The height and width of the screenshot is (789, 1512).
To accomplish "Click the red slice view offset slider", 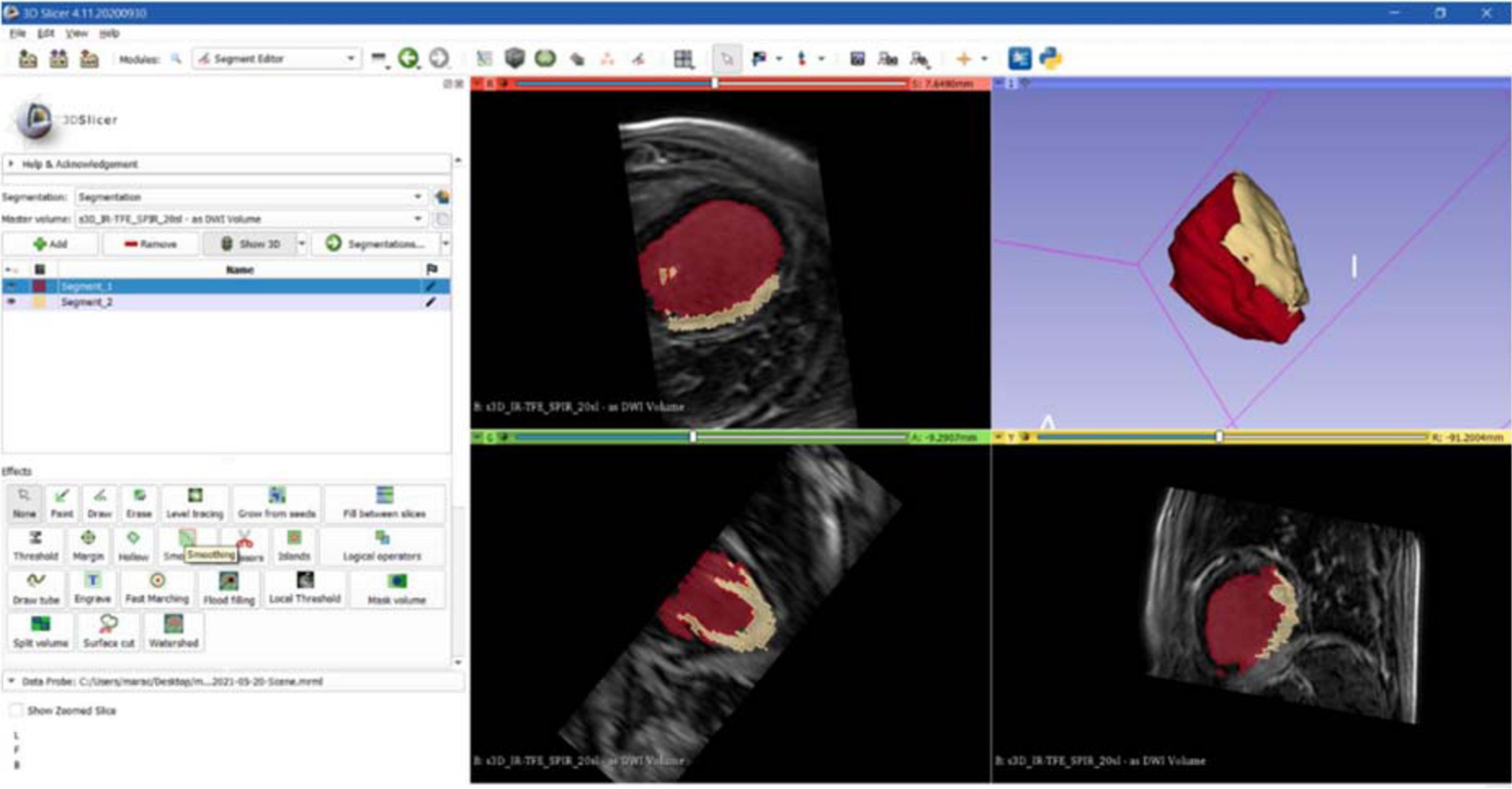I will 712,83.
